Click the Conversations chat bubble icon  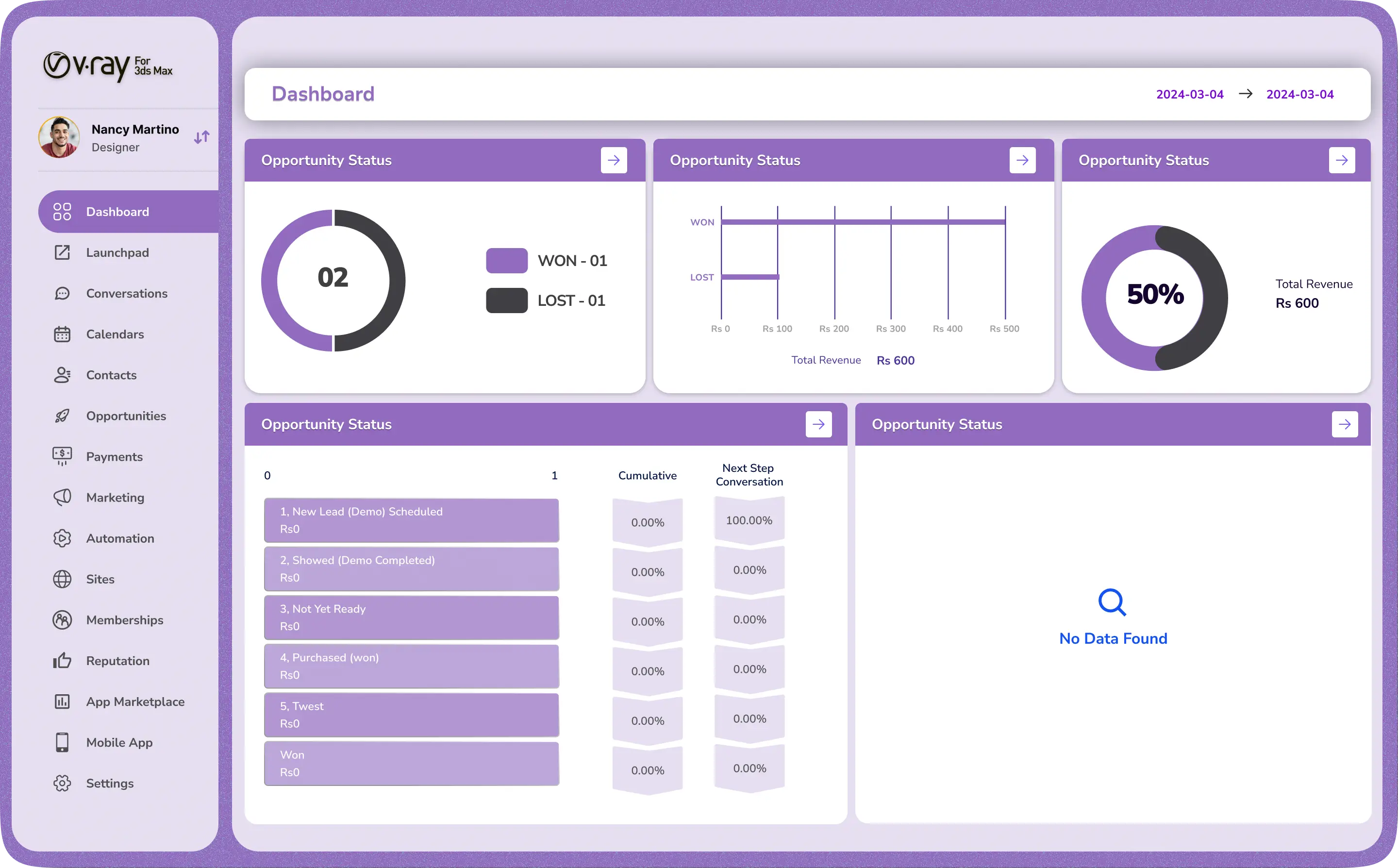[x=62, y=293]
